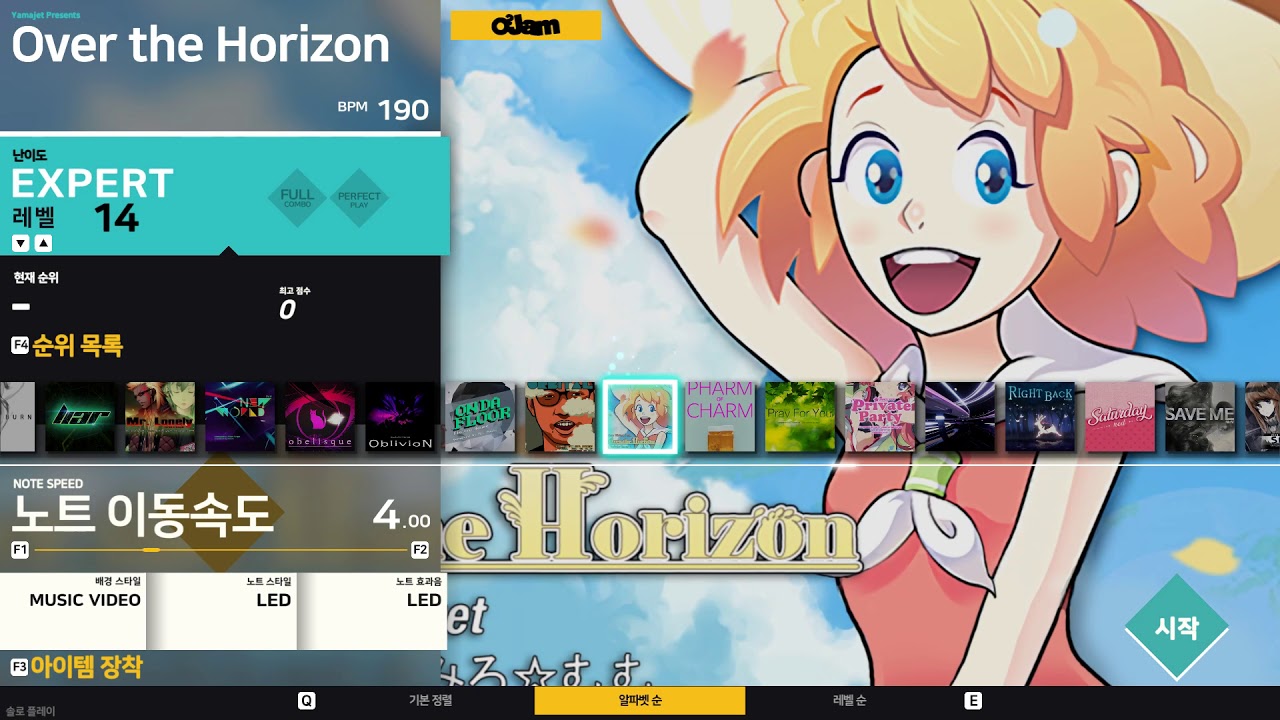1280x720 pixels.
Task: Decrease note speed with the F1 key icon
Action: point(20,550)
